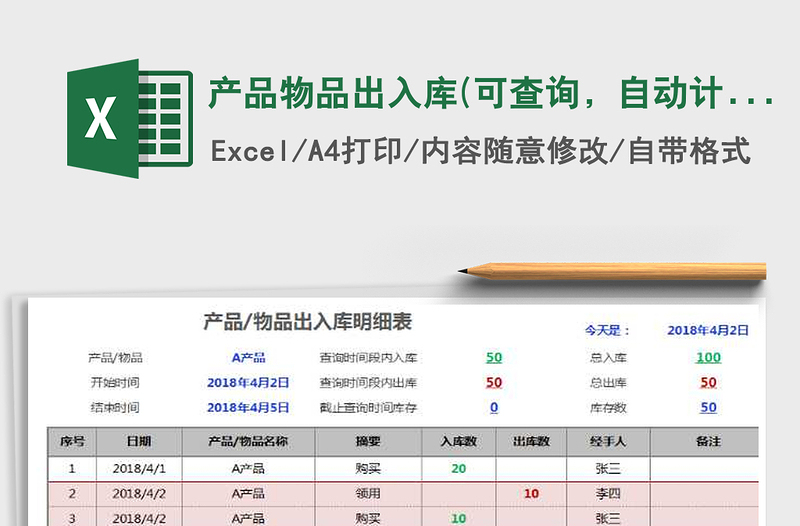Click the pencil image above the sheet
Image resolution: width=800 pixels, height=526 pixels.
click(x=612, y=271)
